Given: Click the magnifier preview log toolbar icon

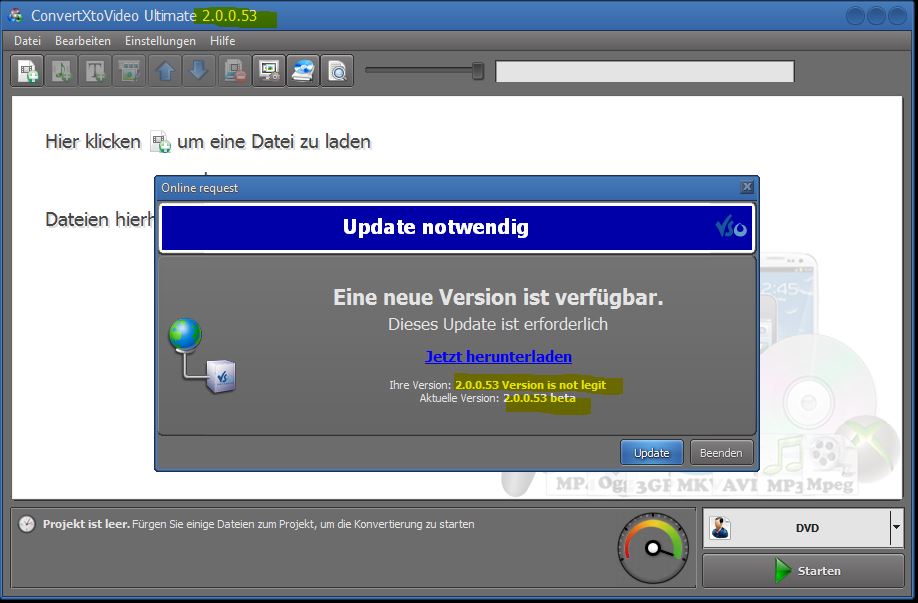Looking at the screenshot, I should tap(337, 71).
